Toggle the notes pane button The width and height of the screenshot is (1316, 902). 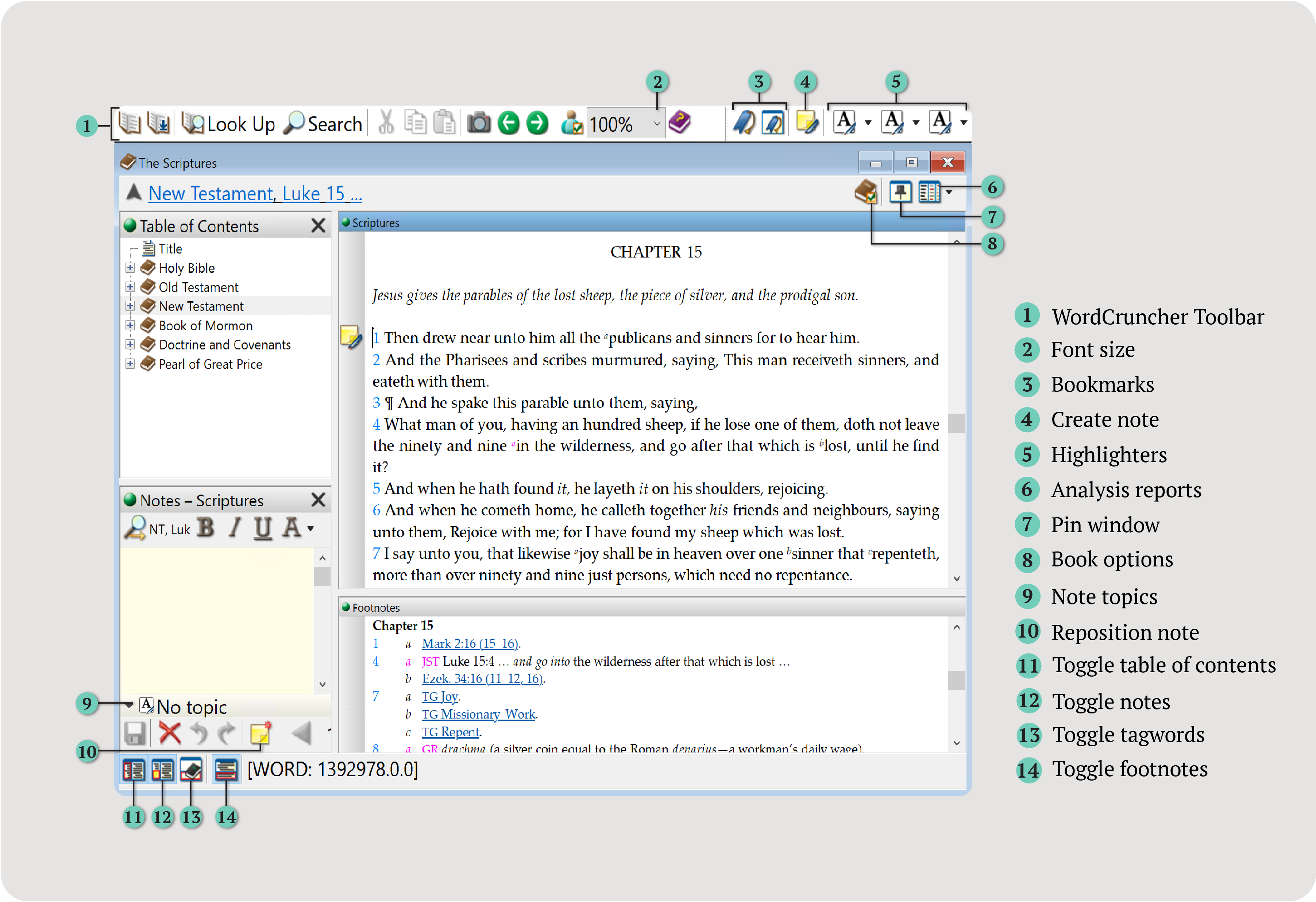pyautogui.click(x=162, y=770)
